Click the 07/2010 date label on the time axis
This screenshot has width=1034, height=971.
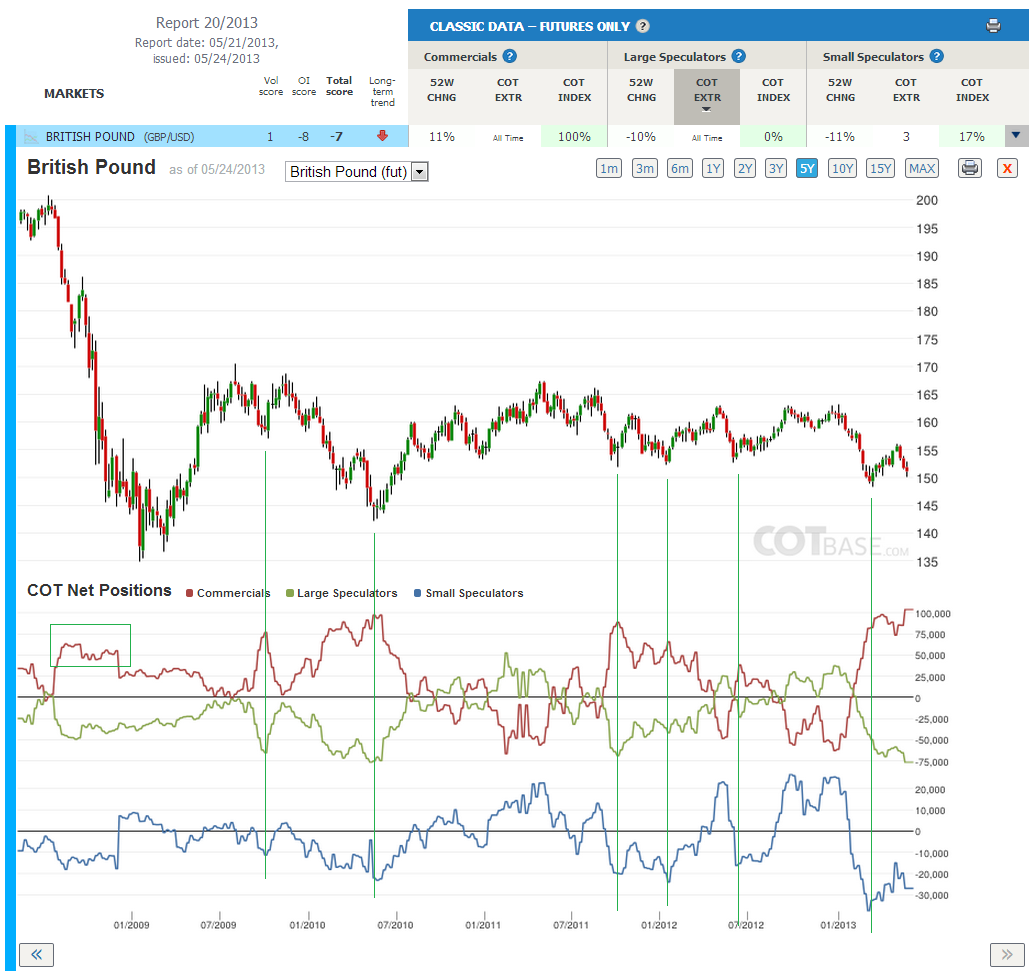click(x=395, y=925)
